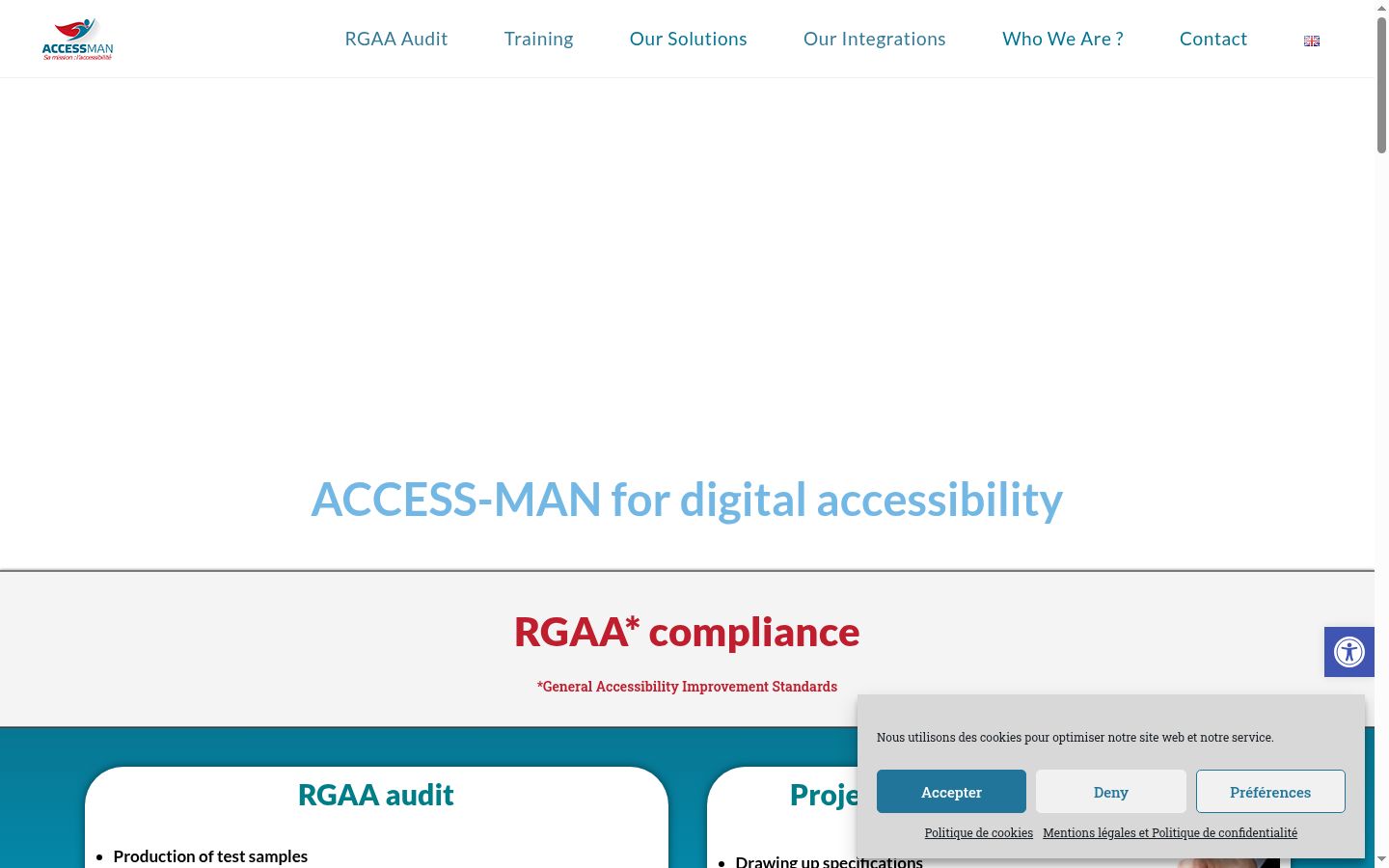The image size is (1389, 868).
Task: Open cookie Préférences
Action: pos(1270,792)
